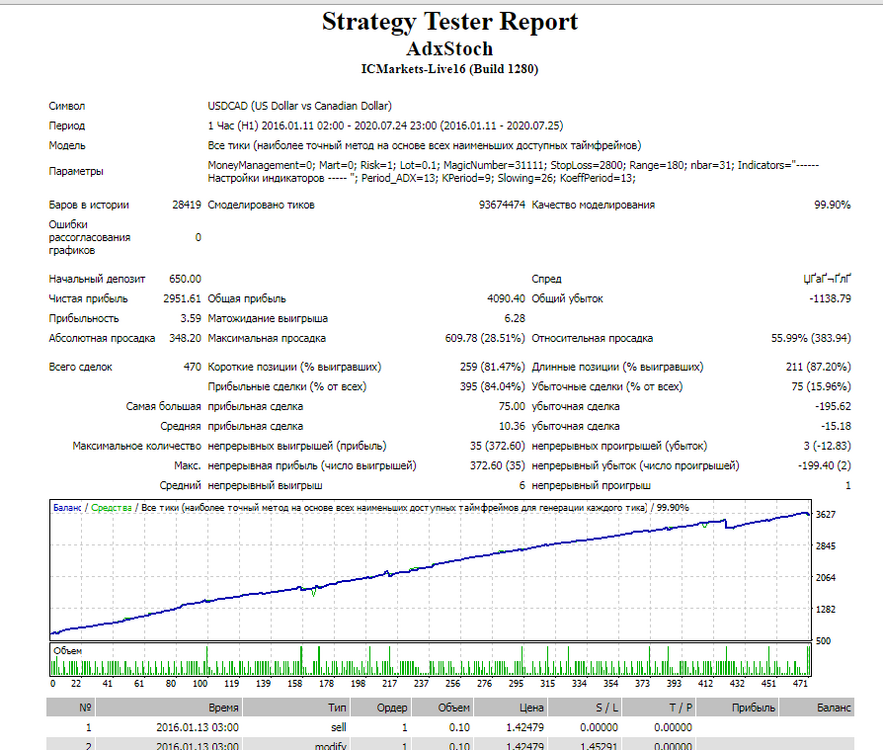Click the Баланс column header in table
This screenshot has width=883, height=750.
pyautogui.click(x=817, y=708)
